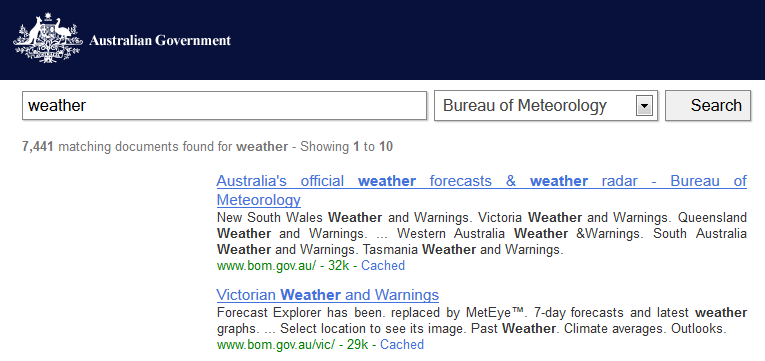Click the "29k" file size text

point(358,344)
